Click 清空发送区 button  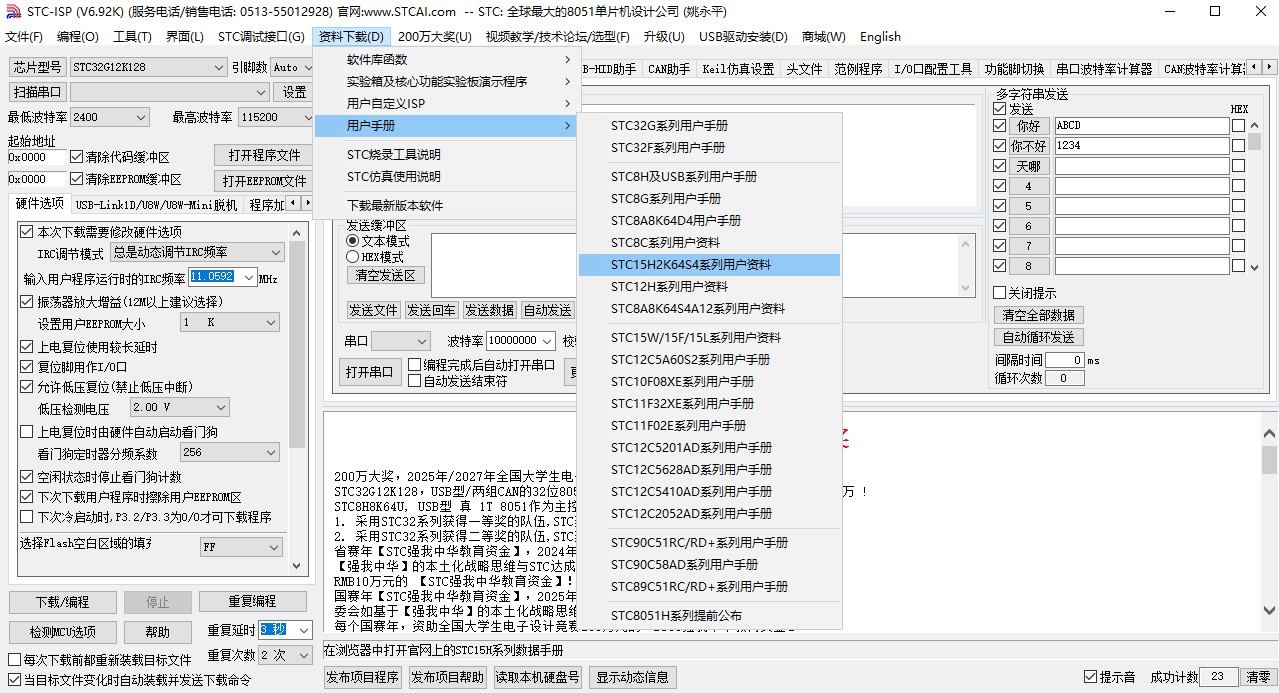tap(386, 275)
